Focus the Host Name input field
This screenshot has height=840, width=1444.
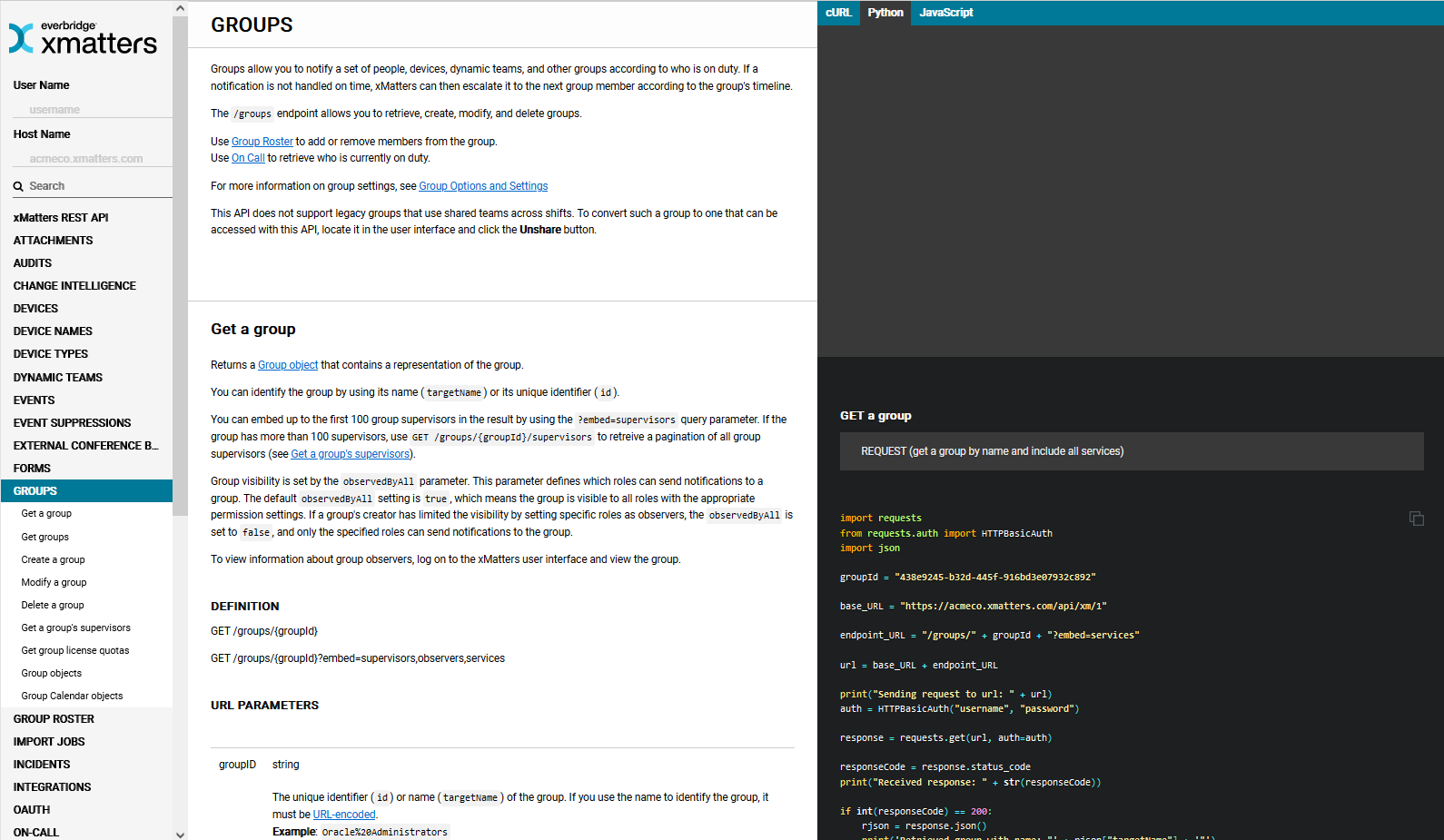pos(93,158)
